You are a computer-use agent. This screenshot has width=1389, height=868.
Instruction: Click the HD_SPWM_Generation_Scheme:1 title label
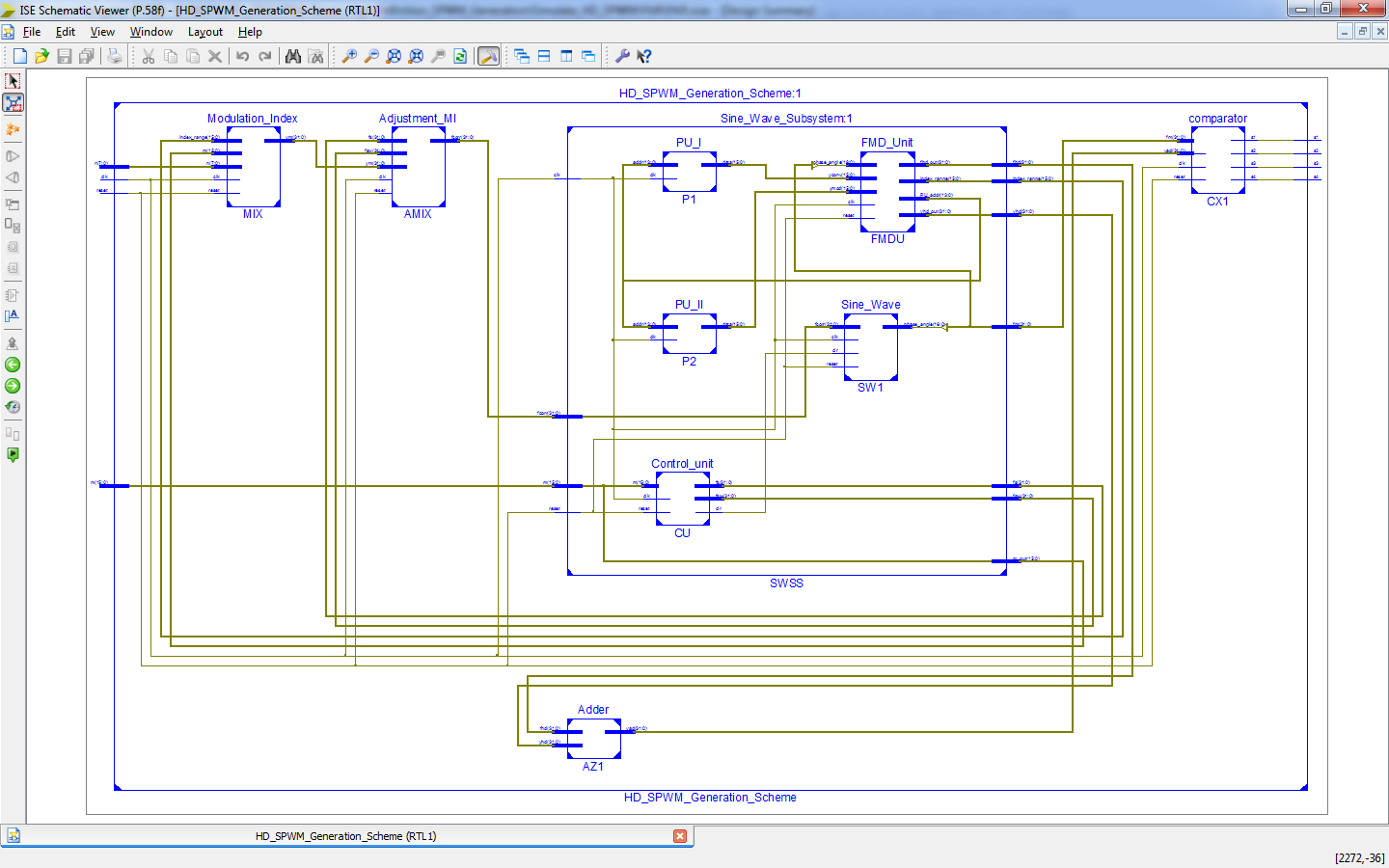[710, 94]
